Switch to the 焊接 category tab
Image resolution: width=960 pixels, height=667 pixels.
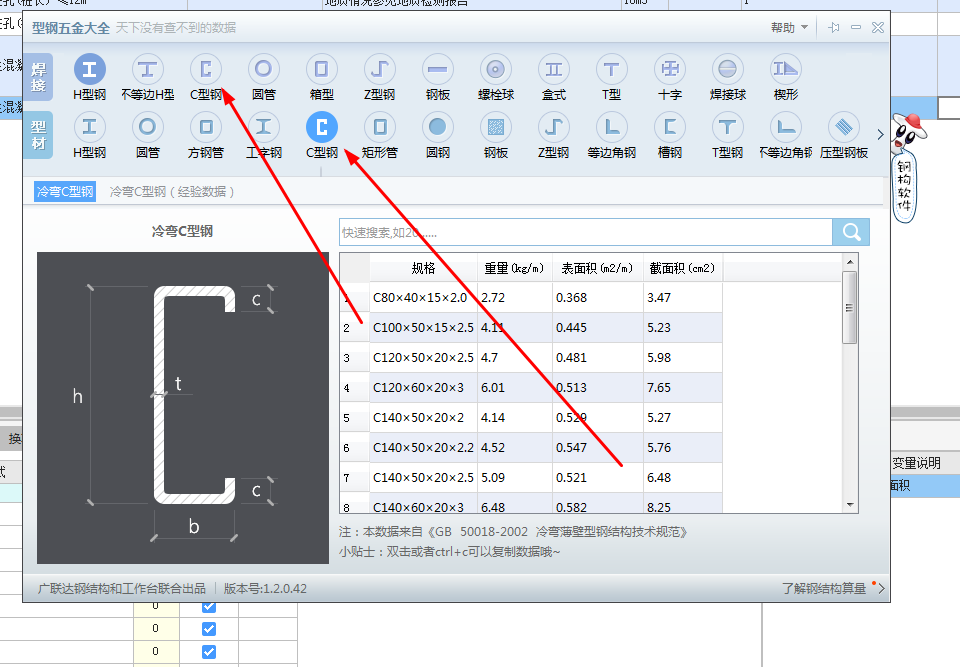coord(39,77)
